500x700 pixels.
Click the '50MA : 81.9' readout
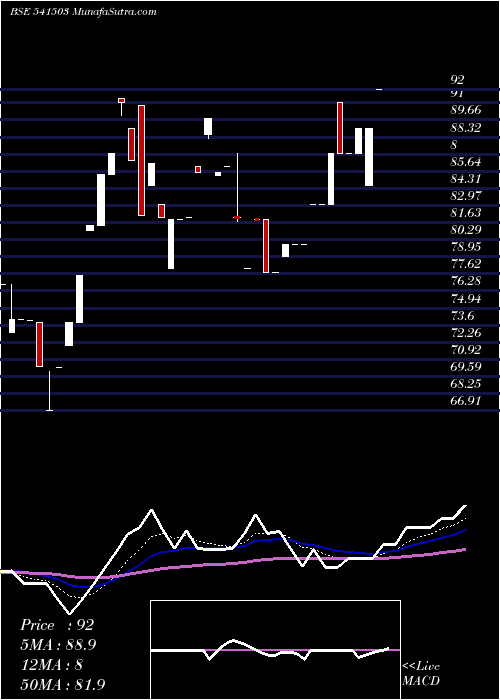(x=63, y=685)
